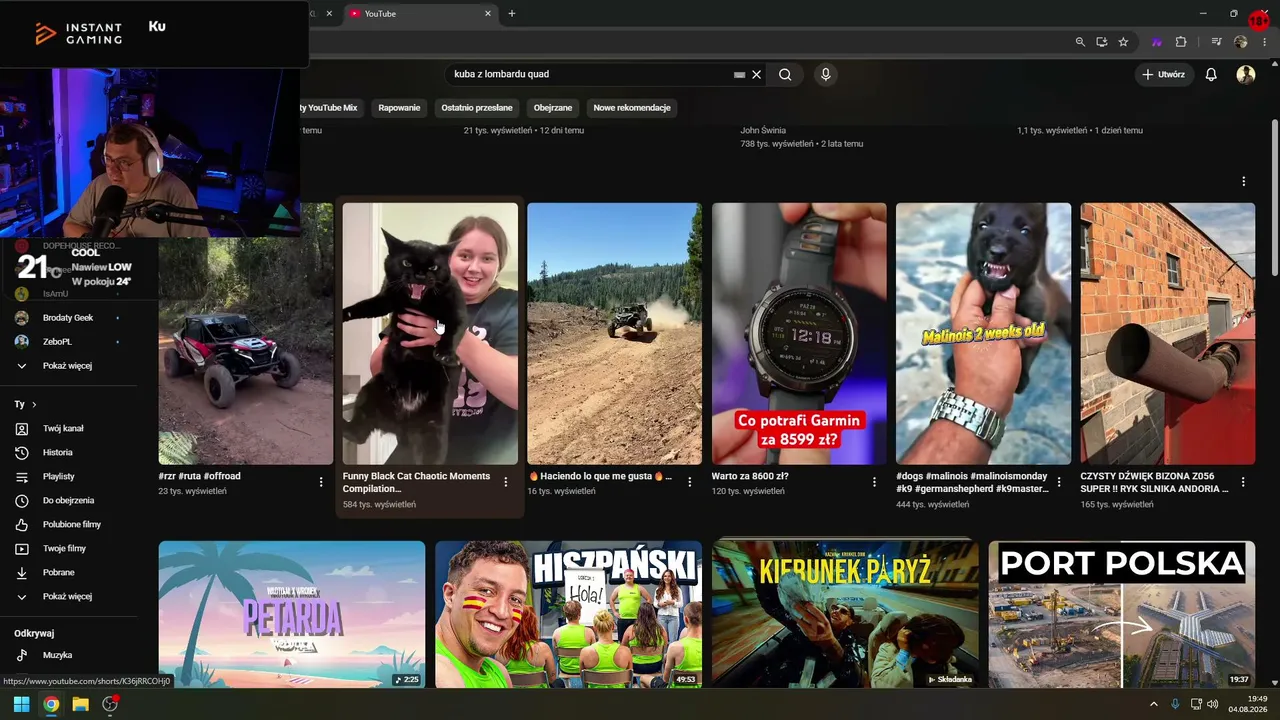
Task: Open the Chrome three-dot menu
Action: pyautogui.click(x=1263, y=42)
